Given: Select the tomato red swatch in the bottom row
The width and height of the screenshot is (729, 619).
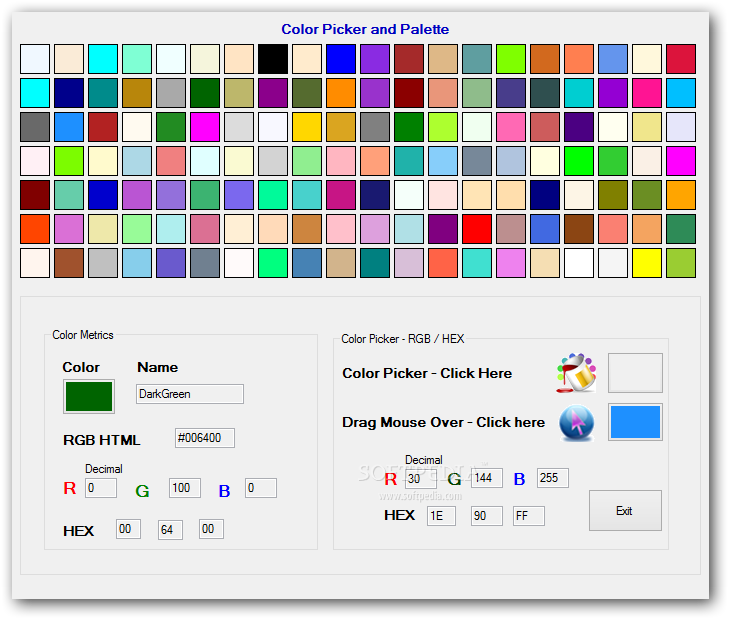Looking at the screenshot, I should pos(443,263).
